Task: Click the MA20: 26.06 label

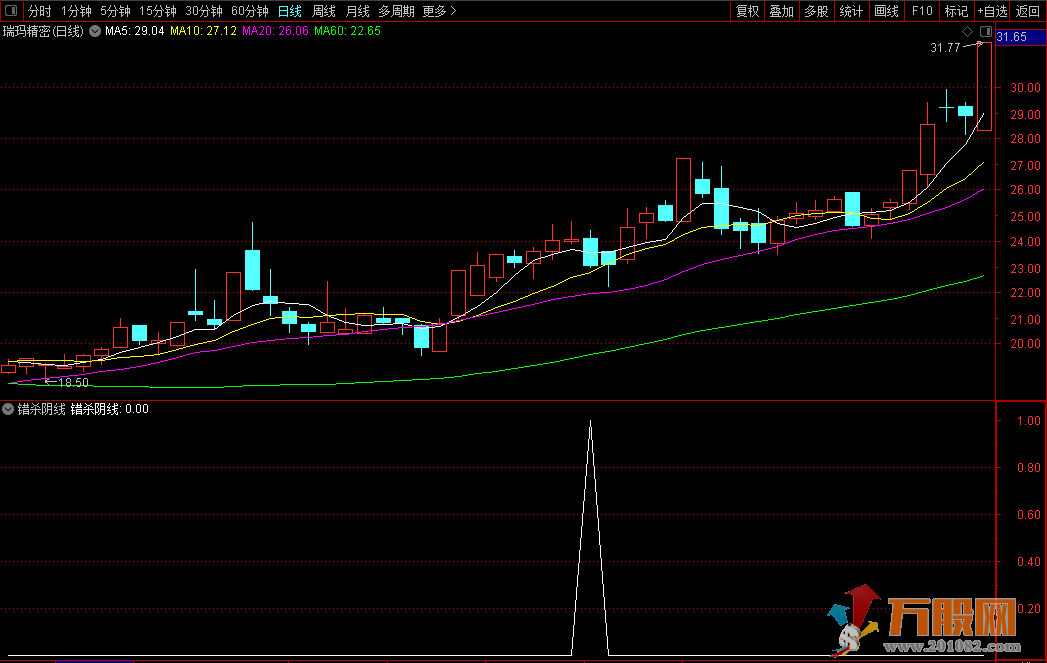Action: 275,31
